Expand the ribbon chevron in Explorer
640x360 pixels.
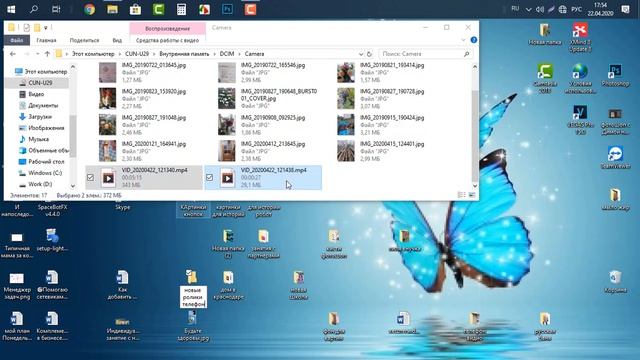(x=463, y=40)
